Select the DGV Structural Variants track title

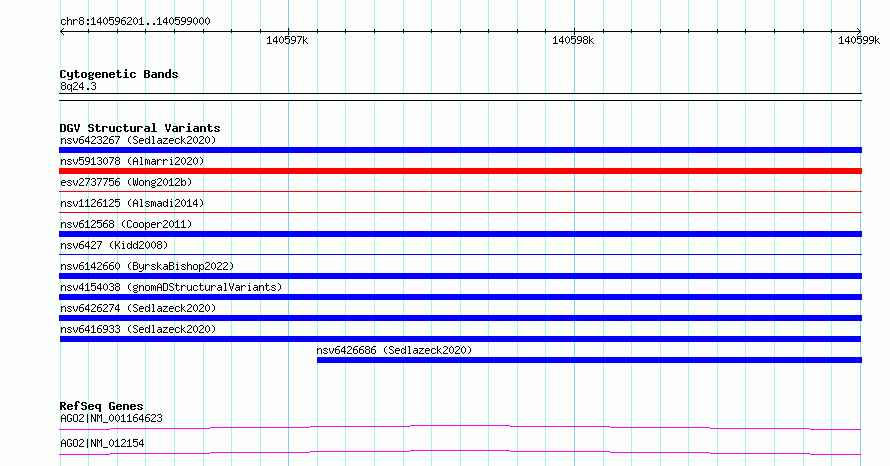click(x=140, y=128)
